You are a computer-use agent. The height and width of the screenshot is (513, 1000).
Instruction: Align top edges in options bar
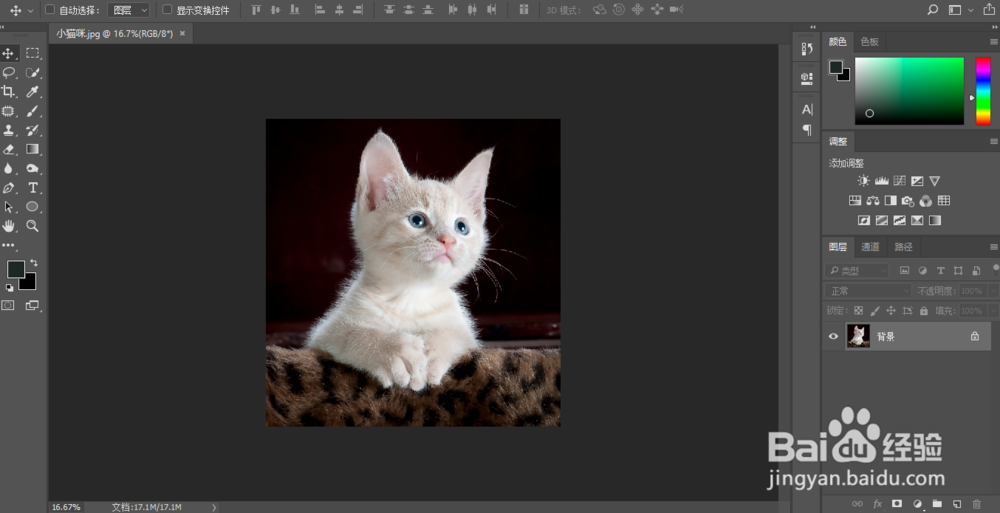(x=256, y=10)
